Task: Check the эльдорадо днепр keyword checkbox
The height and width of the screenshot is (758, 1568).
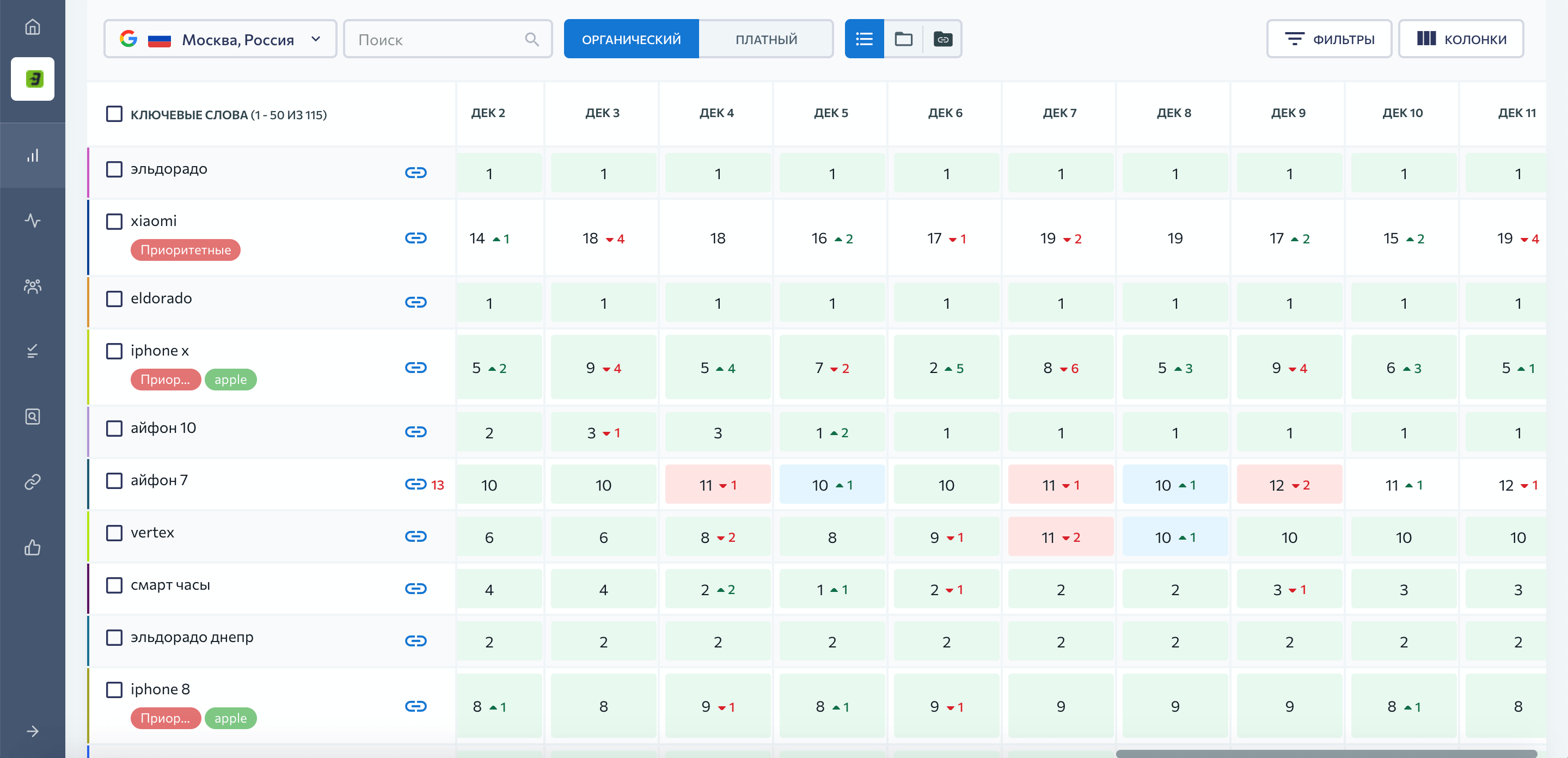Action: [114, 638]
